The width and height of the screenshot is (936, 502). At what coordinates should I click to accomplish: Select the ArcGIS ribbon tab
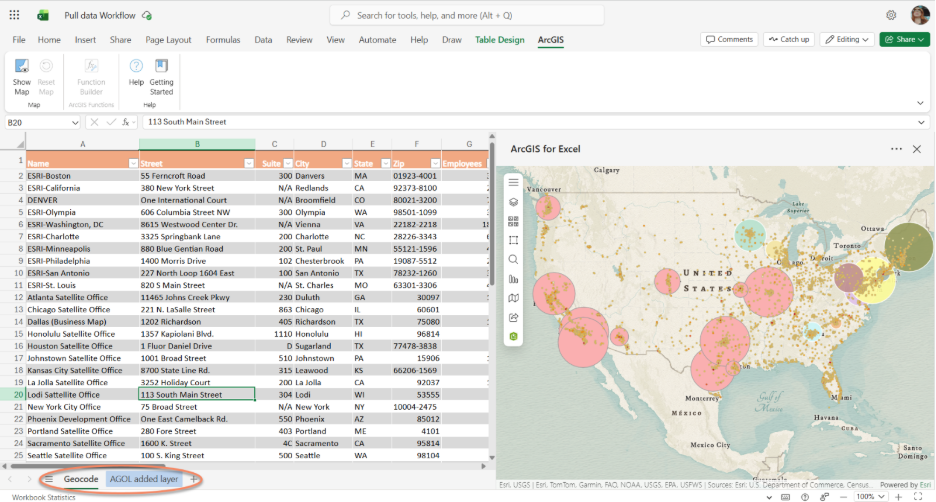(x=550, y=39)
